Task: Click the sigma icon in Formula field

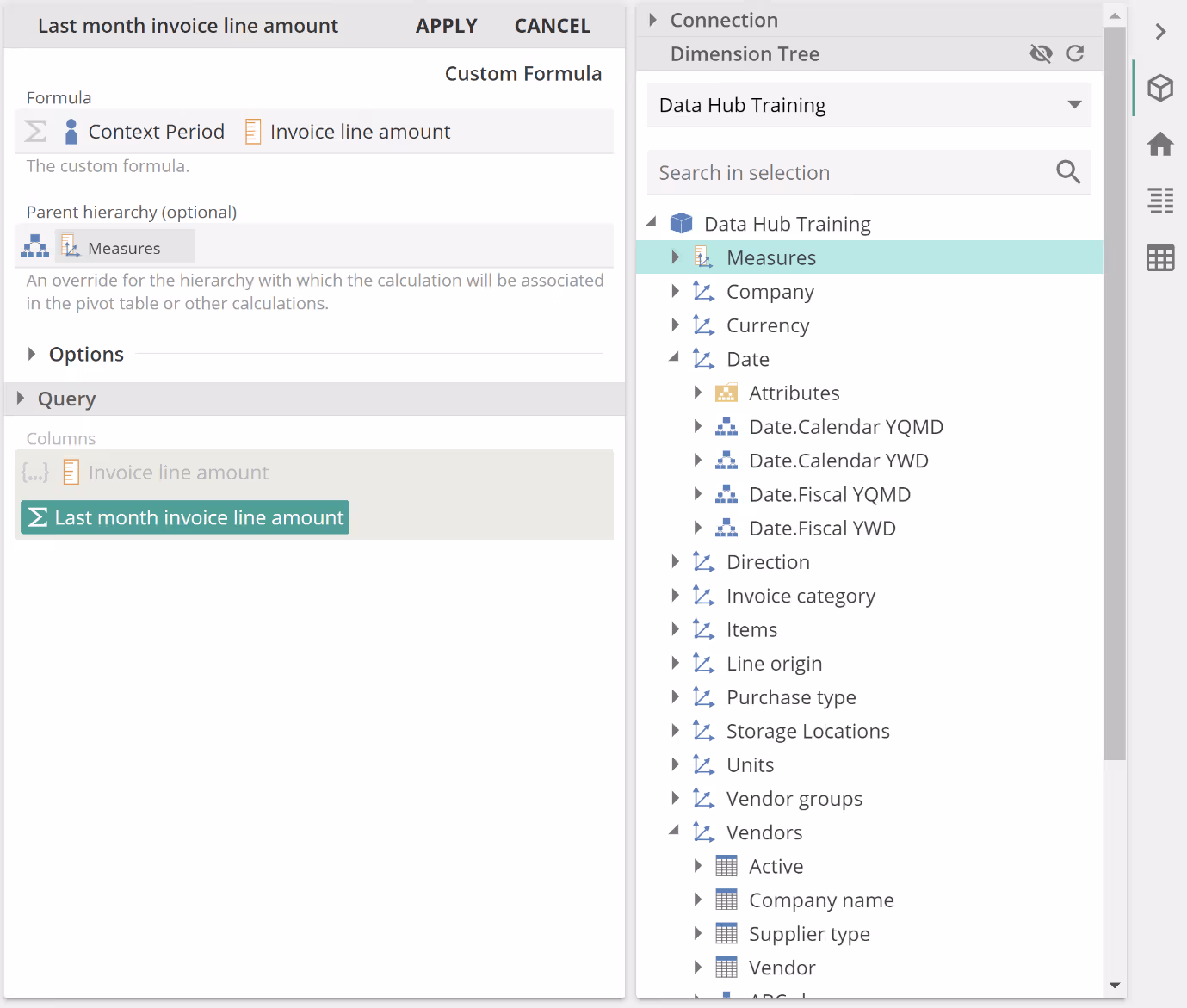Action: pyautogui.click(x=35, y=132)
